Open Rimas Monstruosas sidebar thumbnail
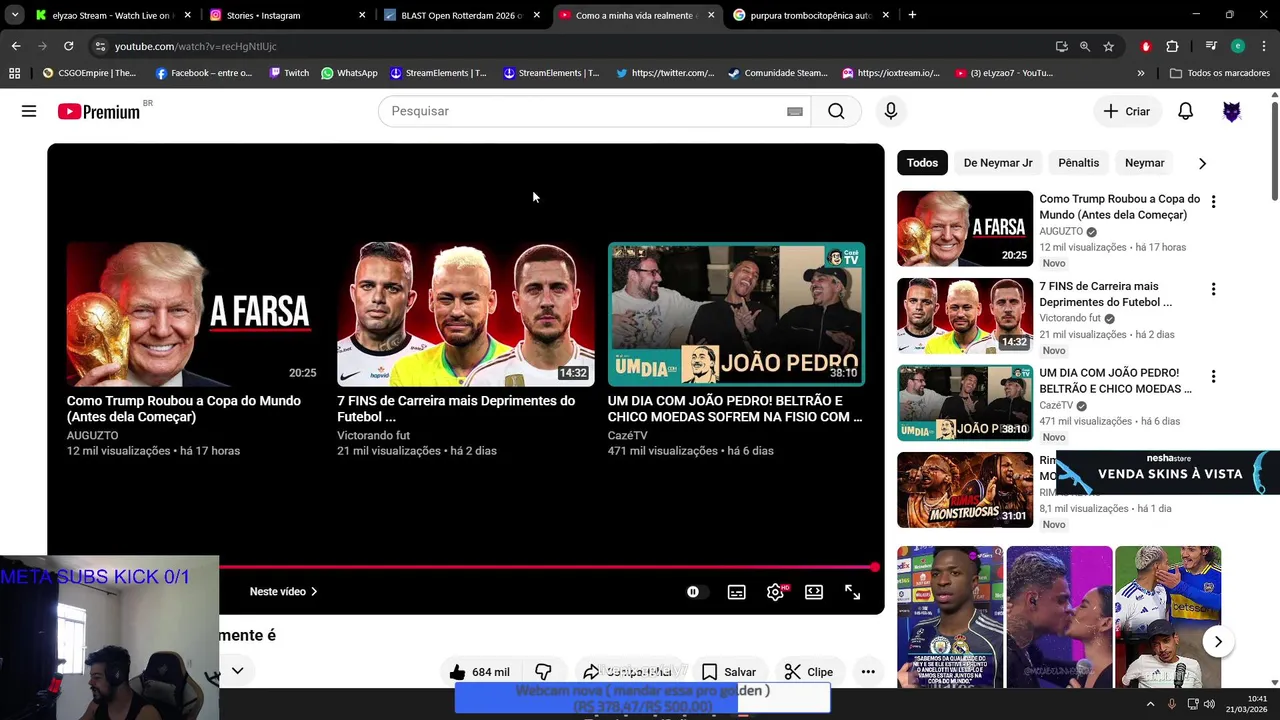The height and width of the screenshot is (720, 1280). pos(965,490)
